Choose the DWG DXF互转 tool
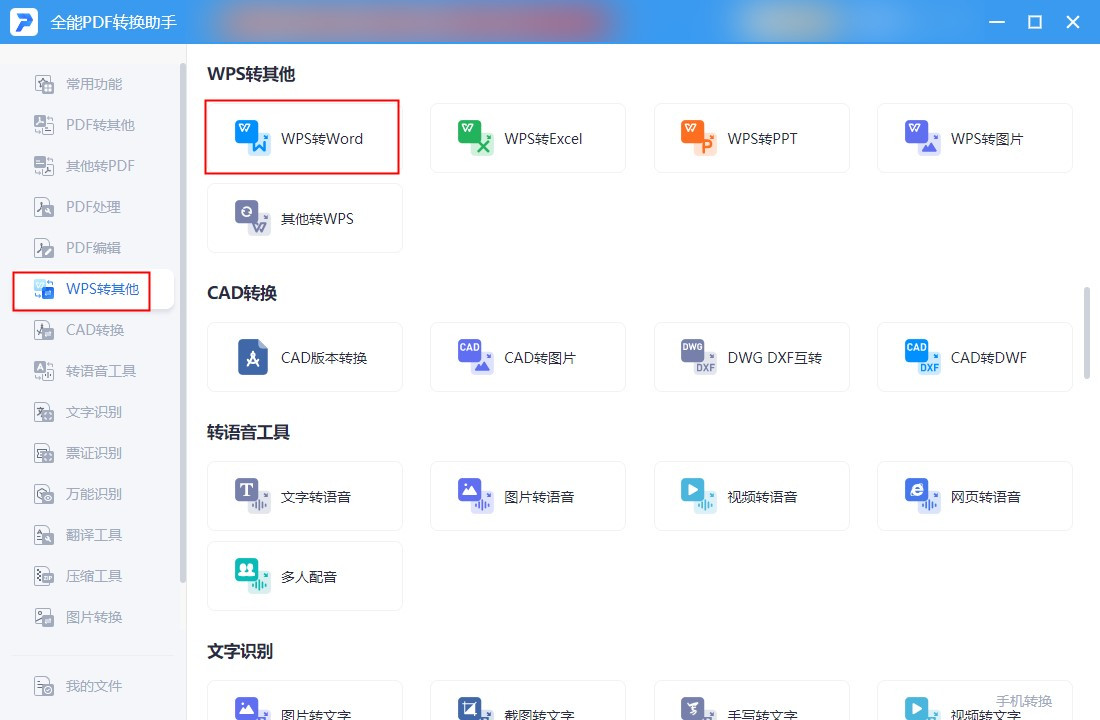 (x=751, y=357)
